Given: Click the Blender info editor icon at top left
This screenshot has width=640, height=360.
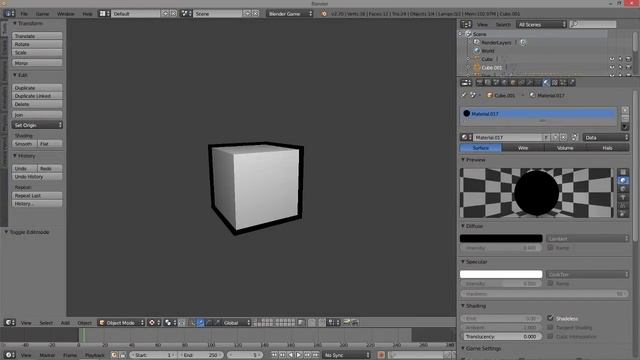Looking at the screenshot, I should point(9,13).
